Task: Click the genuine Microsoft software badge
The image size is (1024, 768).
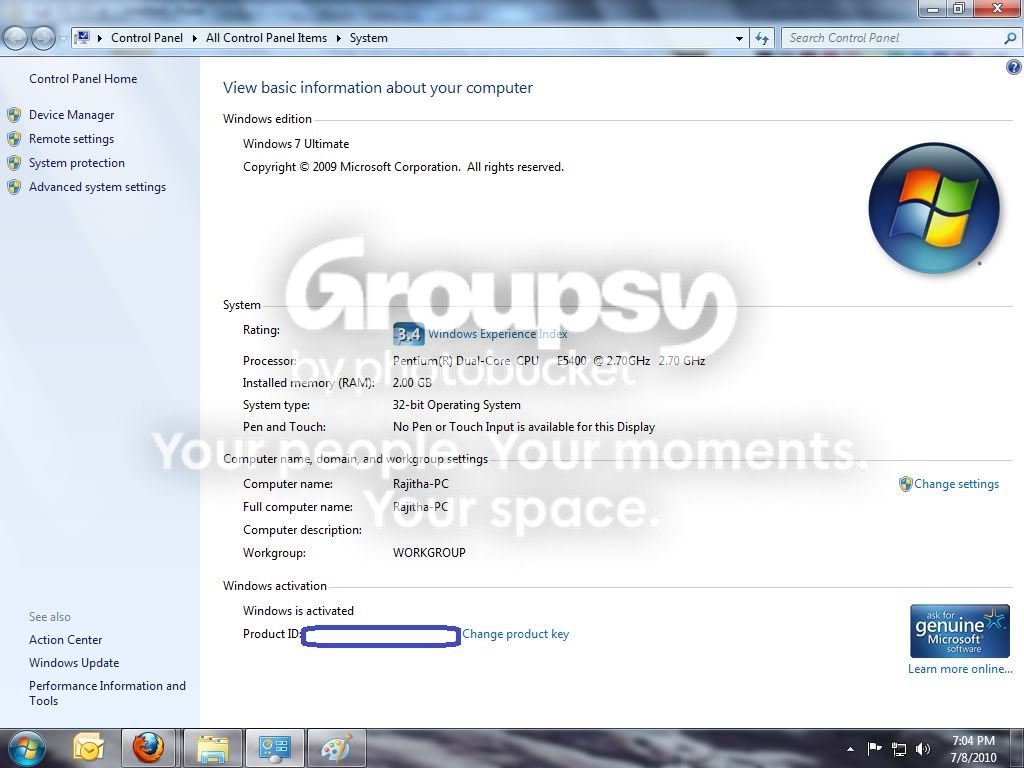Action: tap(959, 631)
